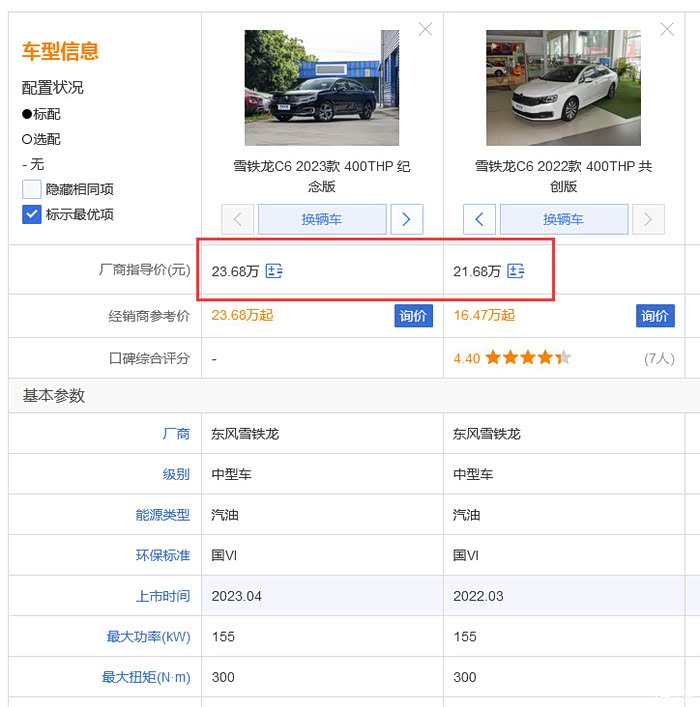The image size is (700, 707).
Task: Click previous arrow for 2023款 car column
Action: point(238,219)
